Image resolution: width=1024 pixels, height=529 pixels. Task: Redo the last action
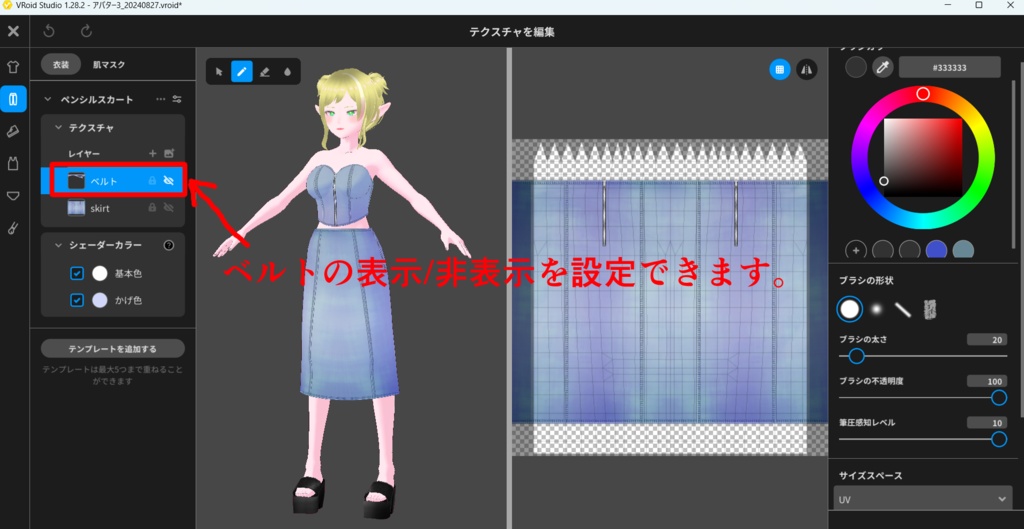pos(86,31)
